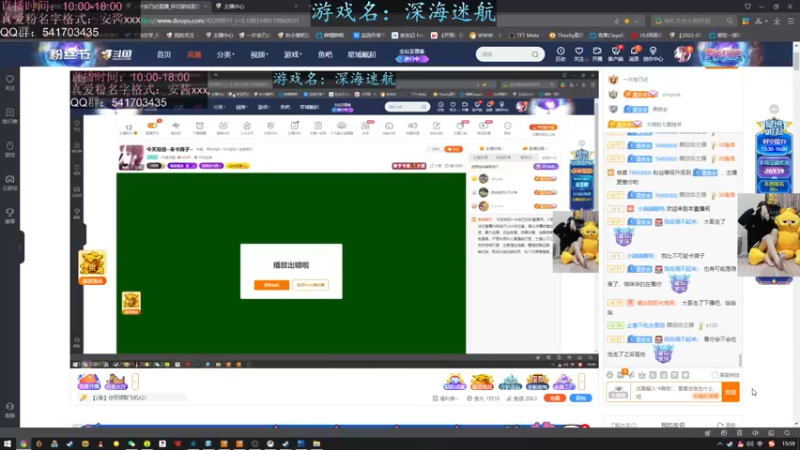Screen dimensions: 800x450
Task: Click the megaphone horn icon above chat input
Action: click(632, 375)
